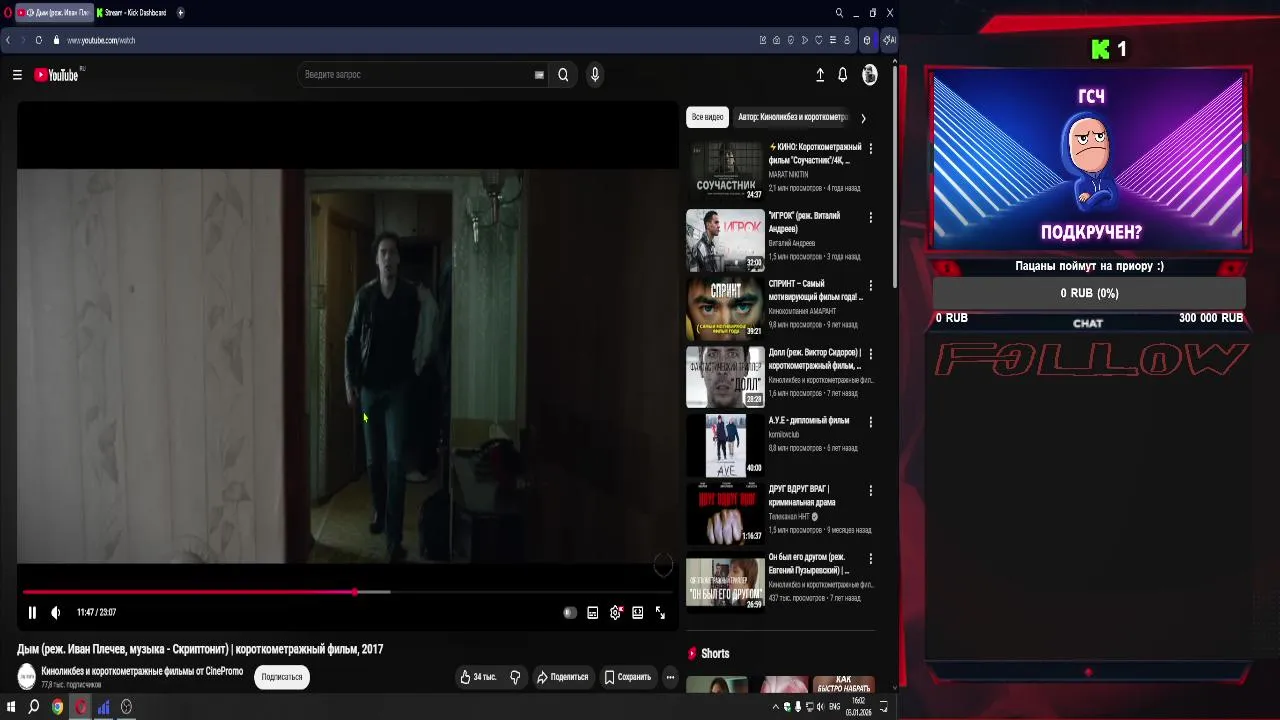Switch to Stream - Kick Dashboard tab
Image resolution: width=1280 pixels, height=720 pixels.
[132, 13]
